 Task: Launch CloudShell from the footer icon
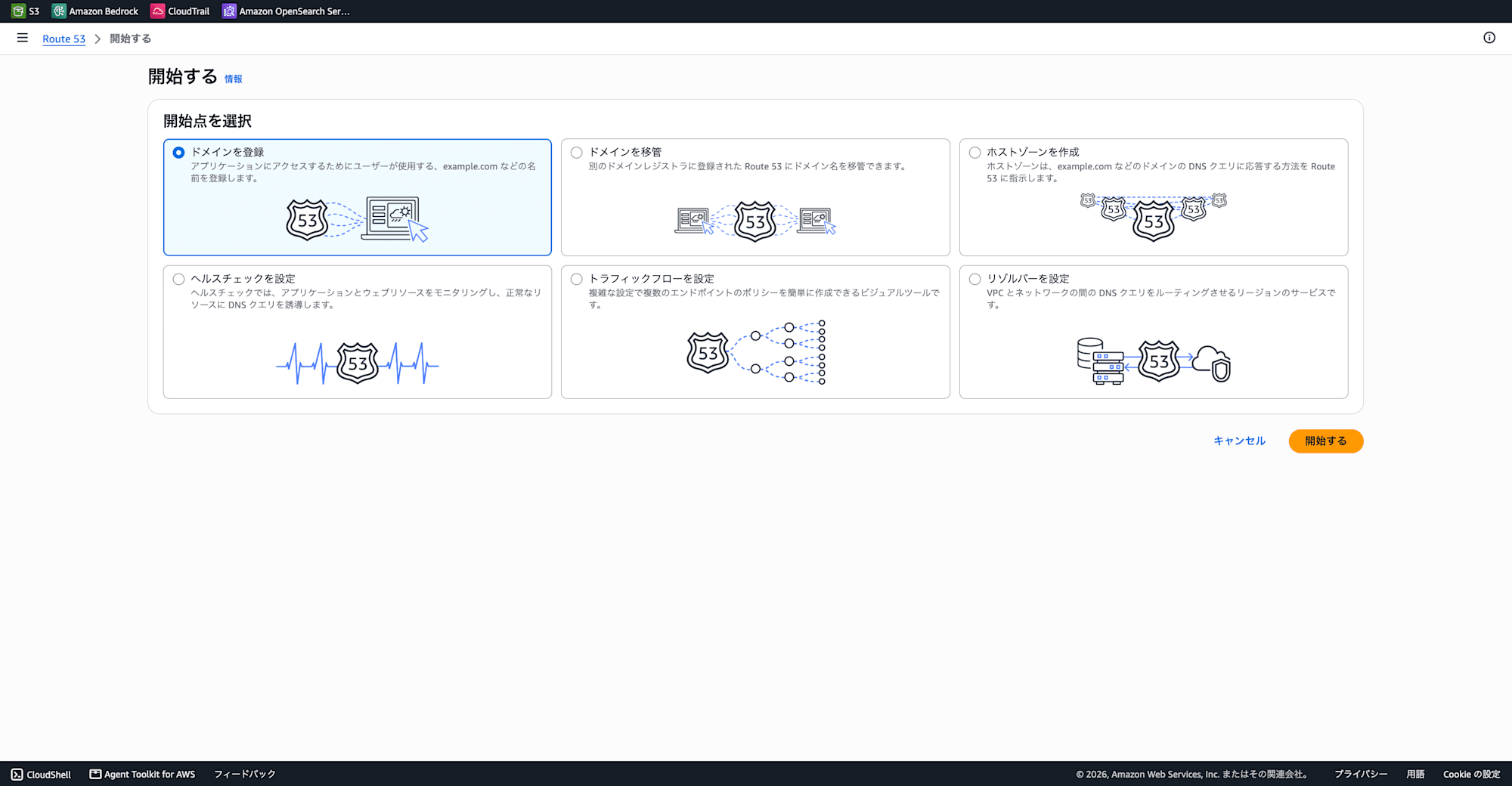tap(17, 775)
